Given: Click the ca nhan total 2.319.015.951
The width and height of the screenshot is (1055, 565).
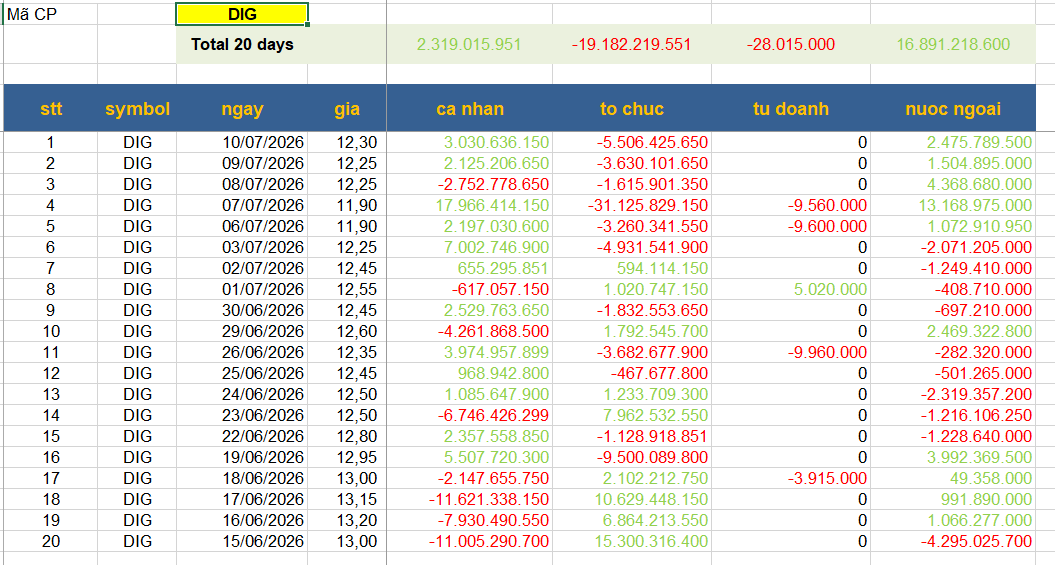Looking at the screenshot, I should [x=469, y=44].
